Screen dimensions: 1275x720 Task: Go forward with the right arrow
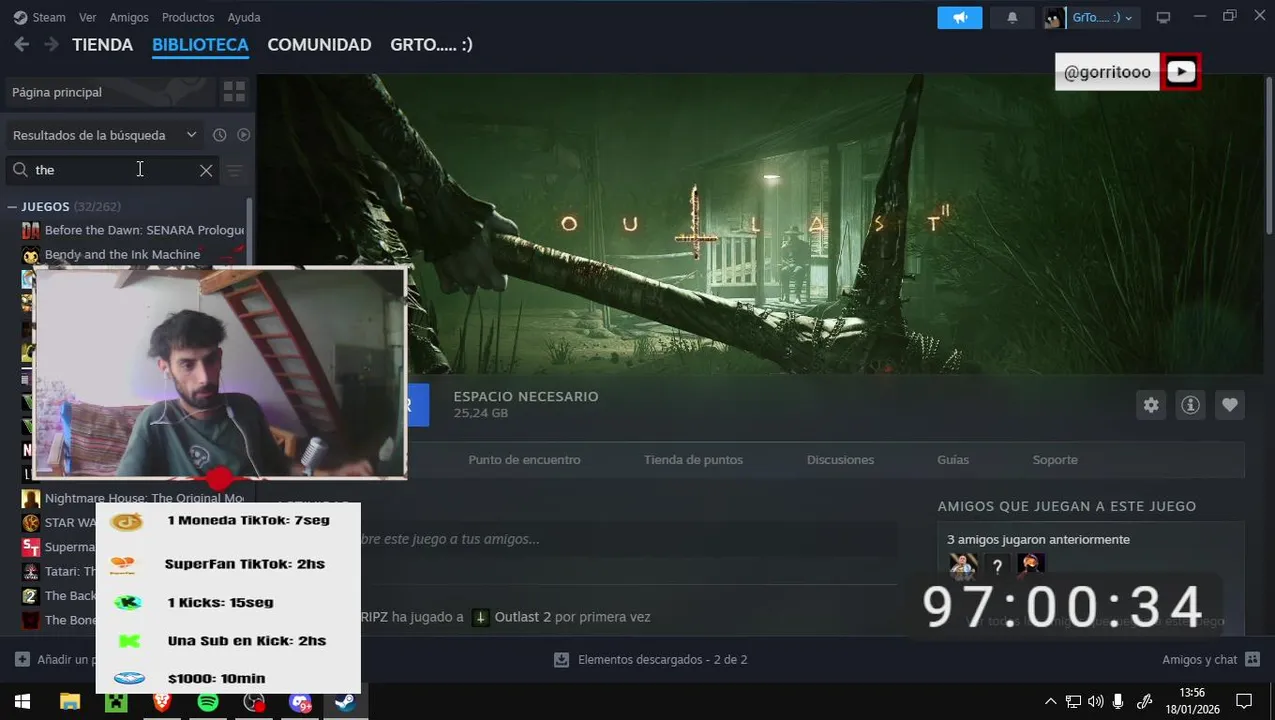pos(51,44)
